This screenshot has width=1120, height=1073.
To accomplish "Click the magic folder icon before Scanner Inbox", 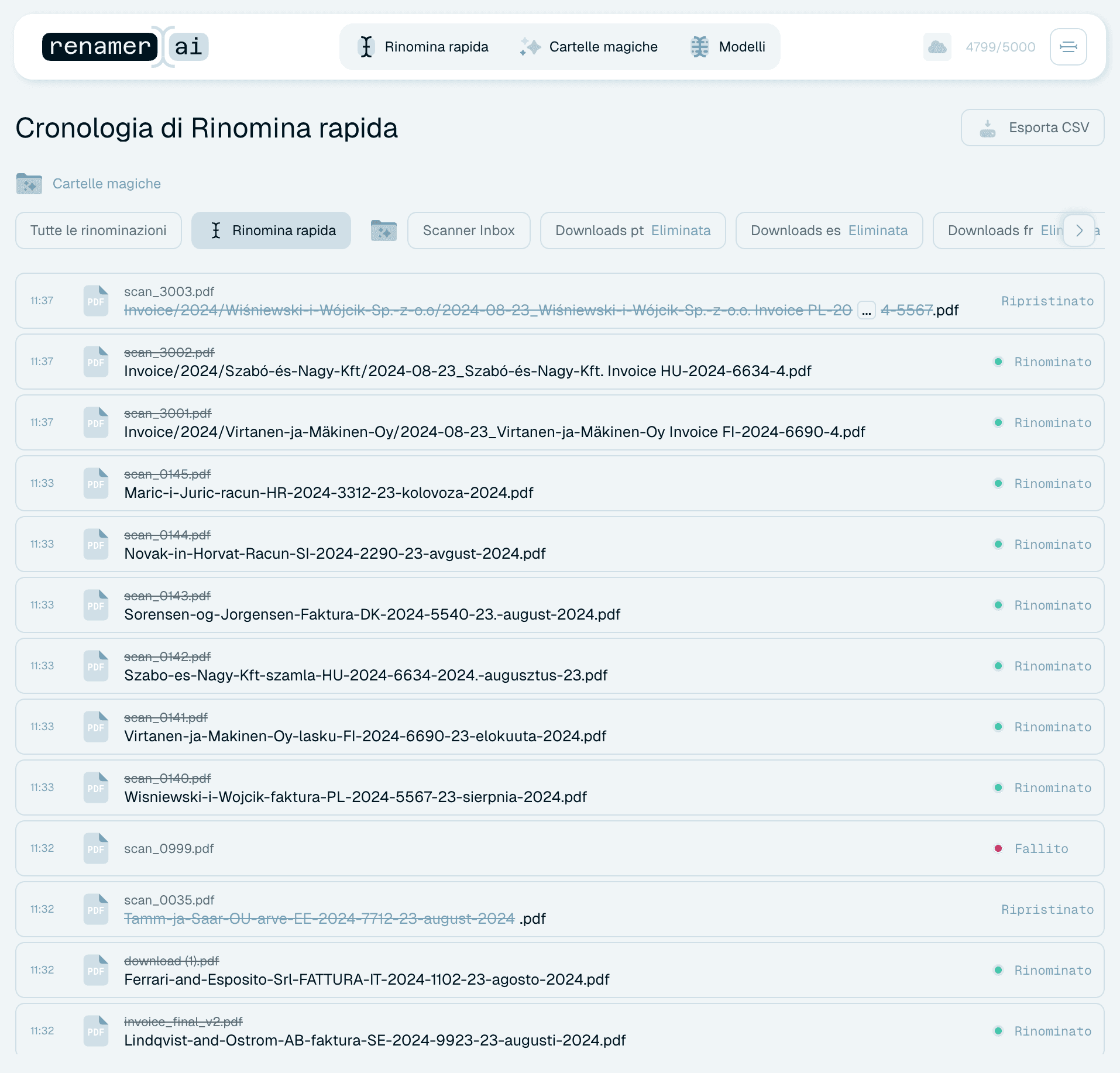I will pyautogui.click(x=384, y=231).
